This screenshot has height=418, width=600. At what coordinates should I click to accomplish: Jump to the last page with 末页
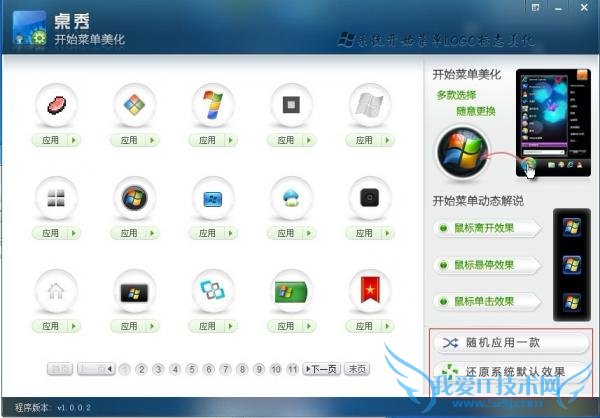(357, 369)
